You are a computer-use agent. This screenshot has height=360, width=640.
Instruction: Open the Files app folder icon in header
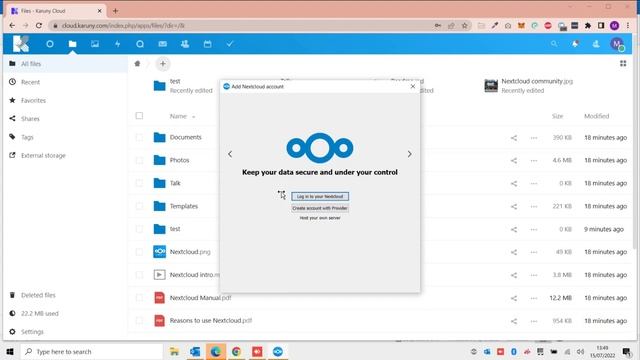click(x=73, y=44)
